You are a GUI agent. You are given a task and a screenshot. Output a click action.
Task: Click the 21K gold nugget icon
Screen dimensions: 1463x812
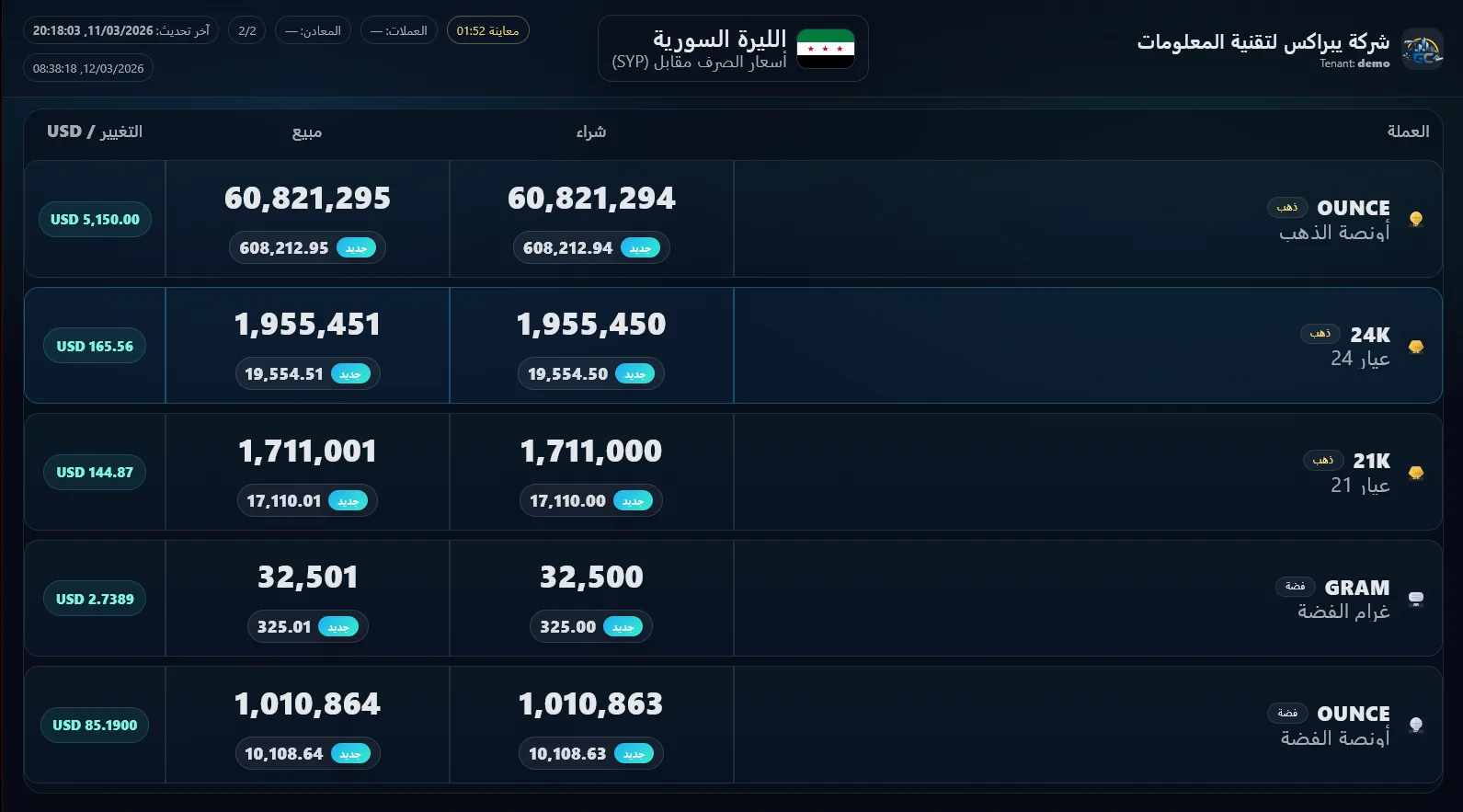point(1416,473)
